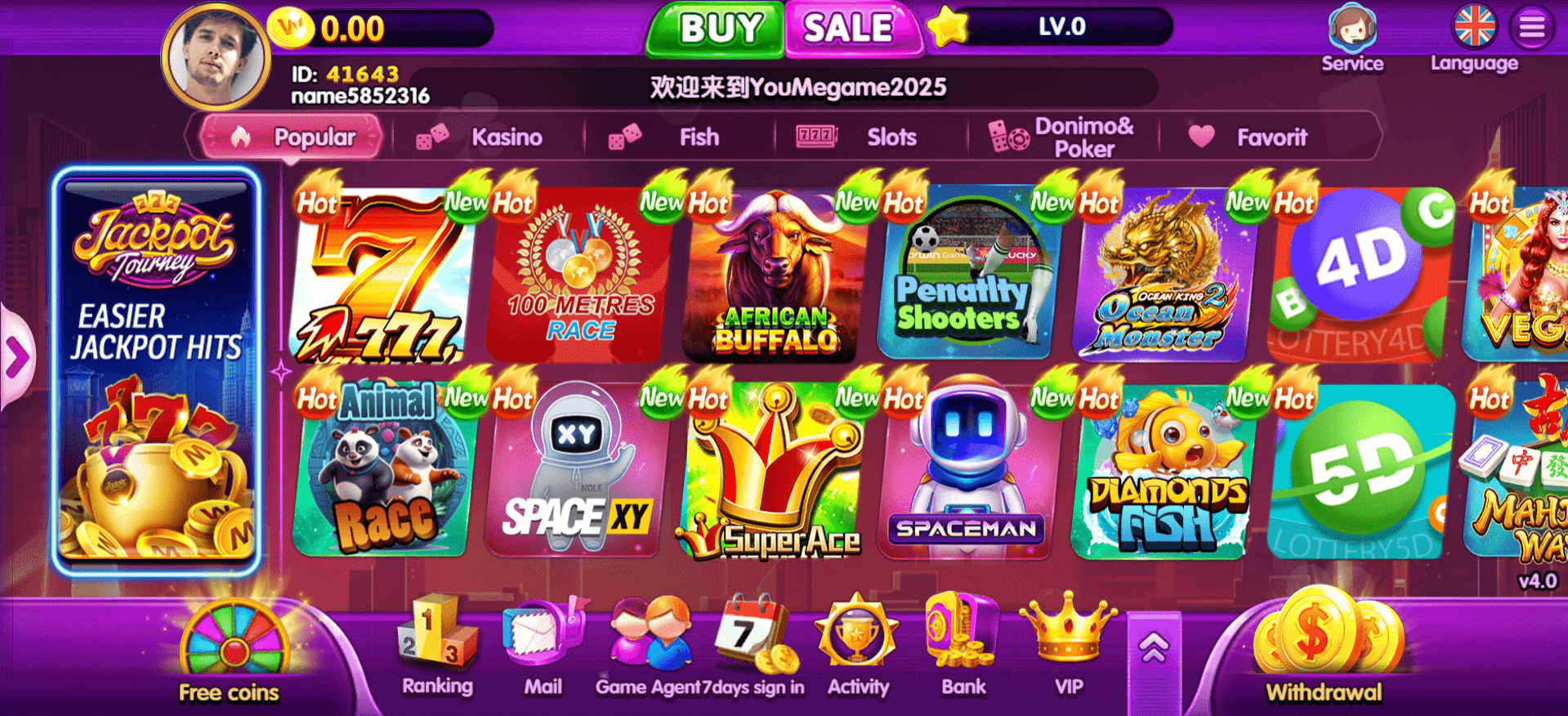Click the green BUY button
This screenshot has width=1568, height=716.
coord(717,29)
